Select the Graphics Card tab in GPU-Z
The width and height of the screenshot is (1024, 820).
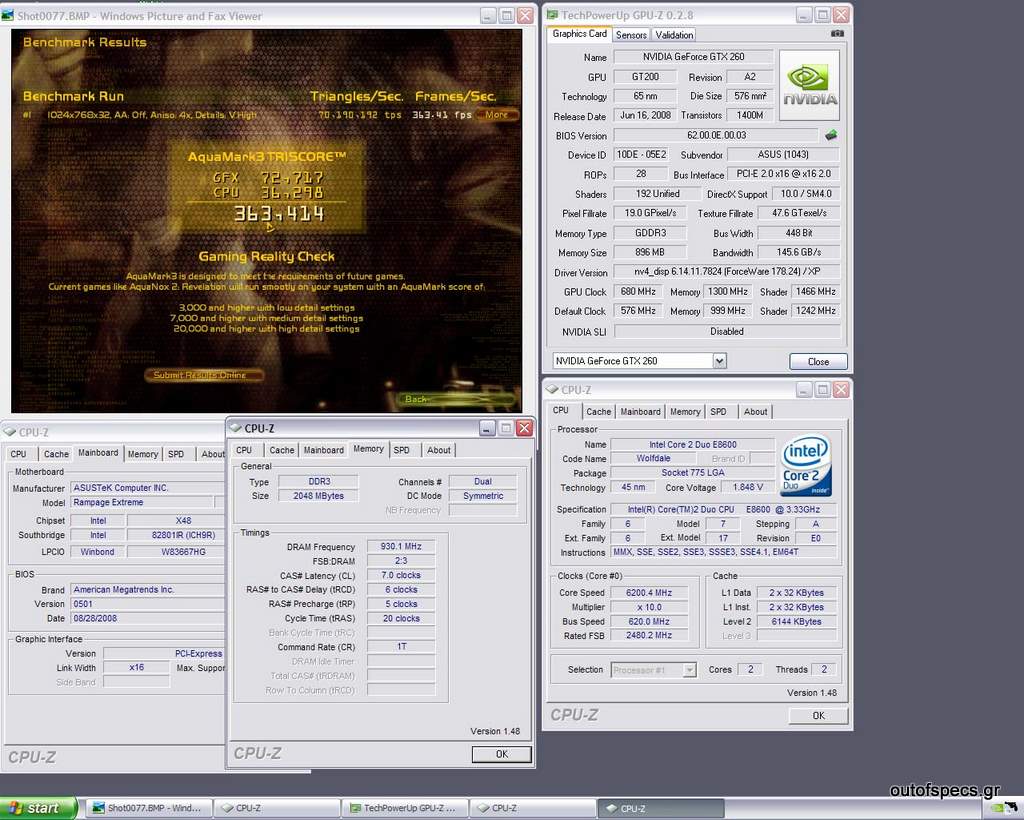point(579,34)
